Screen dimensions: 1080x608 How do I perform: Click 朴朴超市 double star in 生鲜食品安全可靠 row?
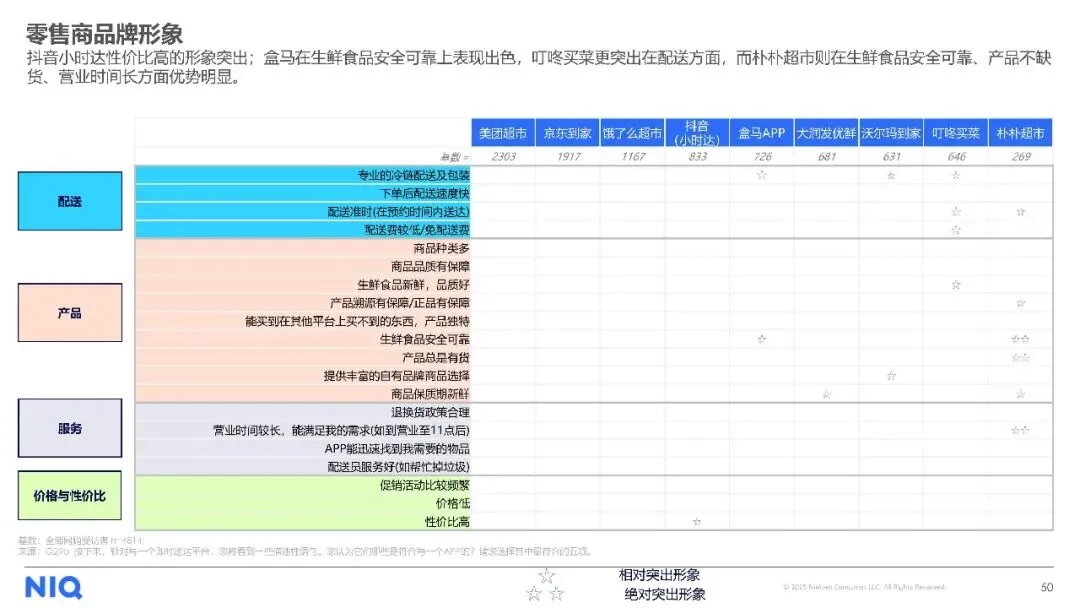click(1020, 339)
